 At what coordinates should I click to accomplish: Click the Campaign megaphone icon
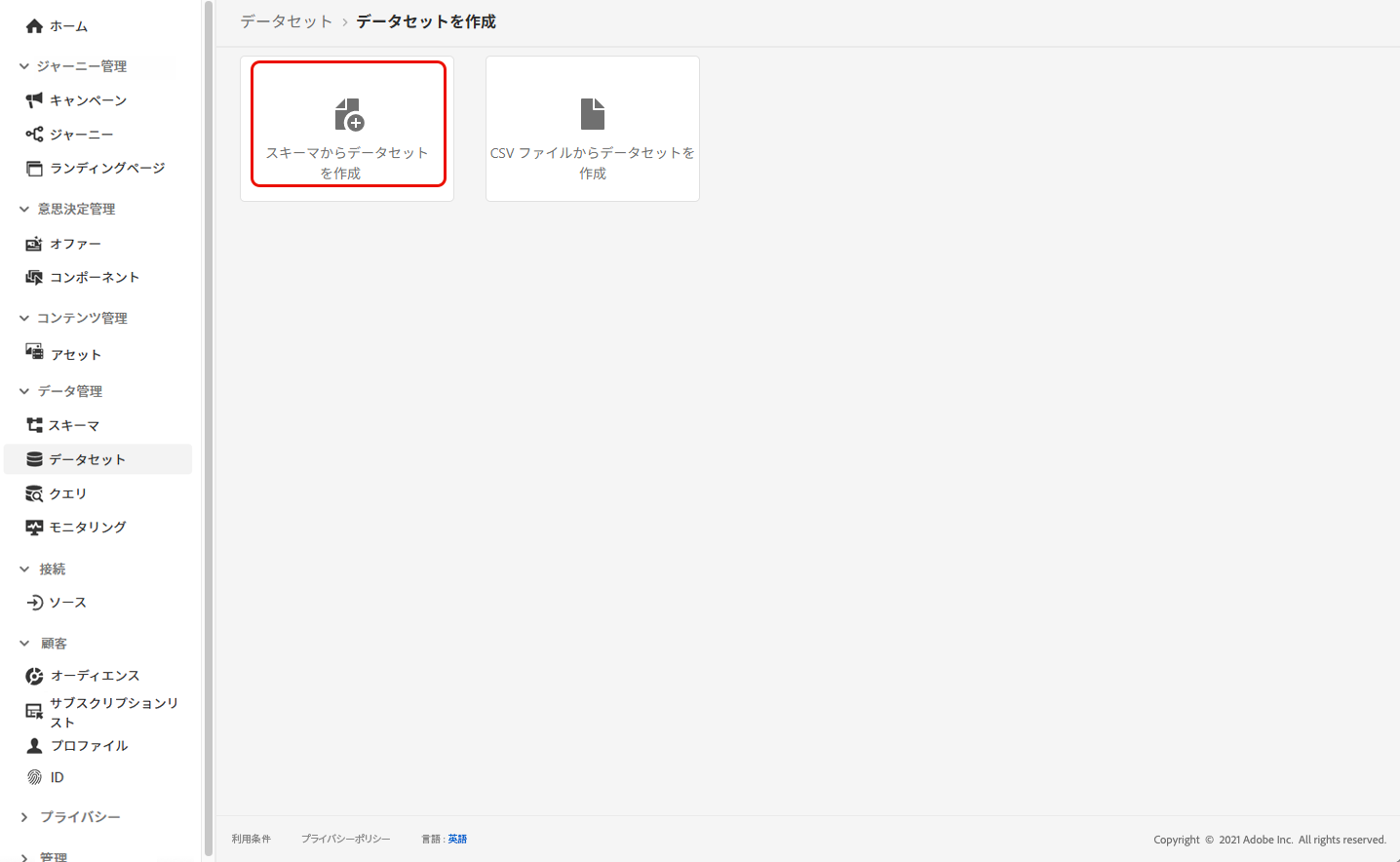point(34,99)
